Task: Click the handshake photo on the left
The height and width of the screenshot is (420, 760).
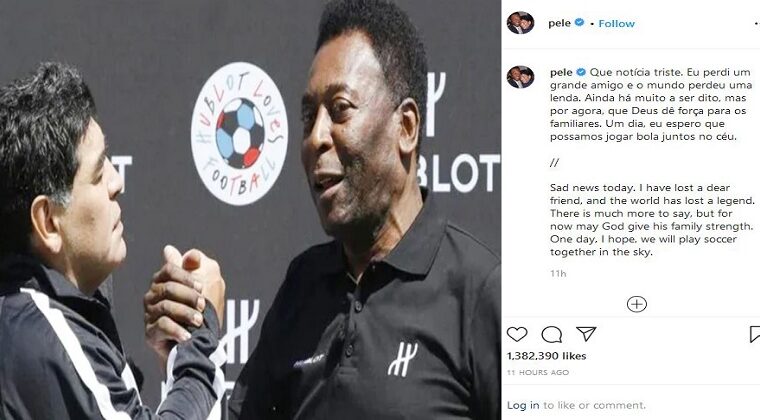Action: [251, 210]
